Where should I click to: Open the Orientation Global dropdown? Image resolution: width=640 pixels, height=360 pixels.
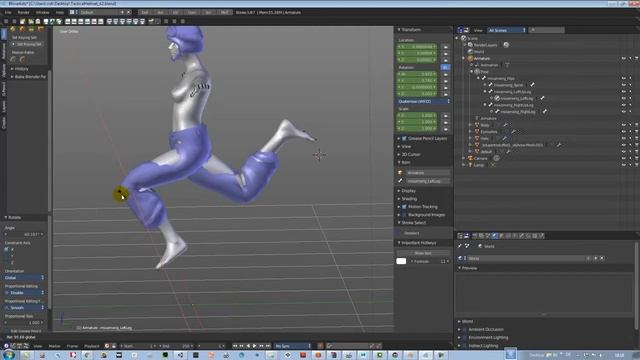pyautogui.click(x=24, y=278)
